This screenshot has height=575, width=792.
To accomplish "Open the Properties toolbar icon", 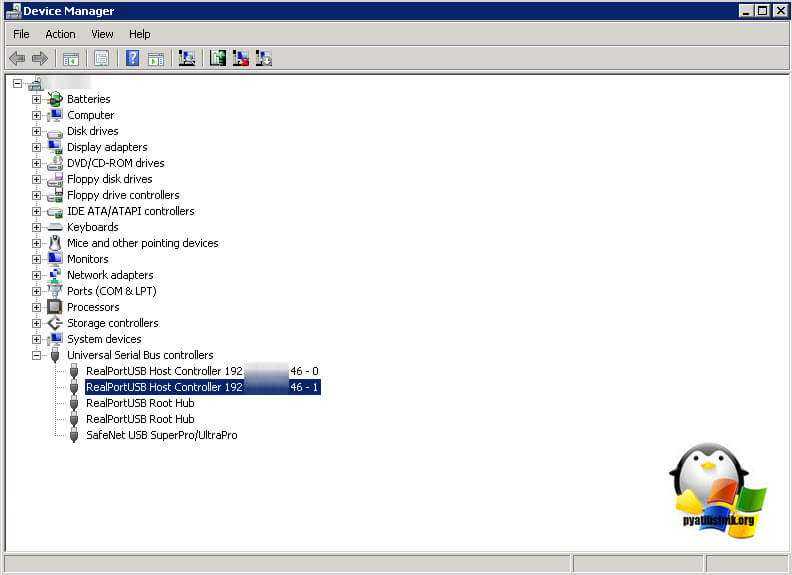I will coord(102,59).
